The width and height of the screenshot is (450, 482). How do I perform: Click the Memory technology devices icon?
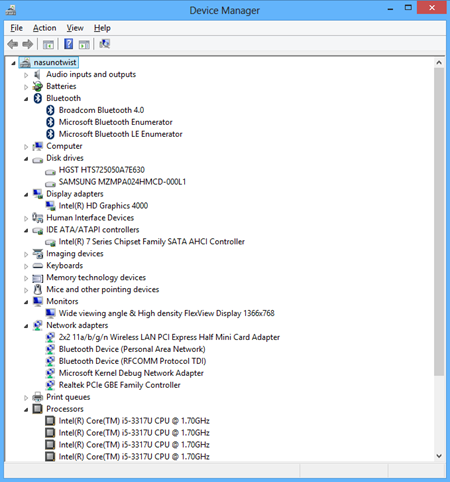[x=38, y=278]
